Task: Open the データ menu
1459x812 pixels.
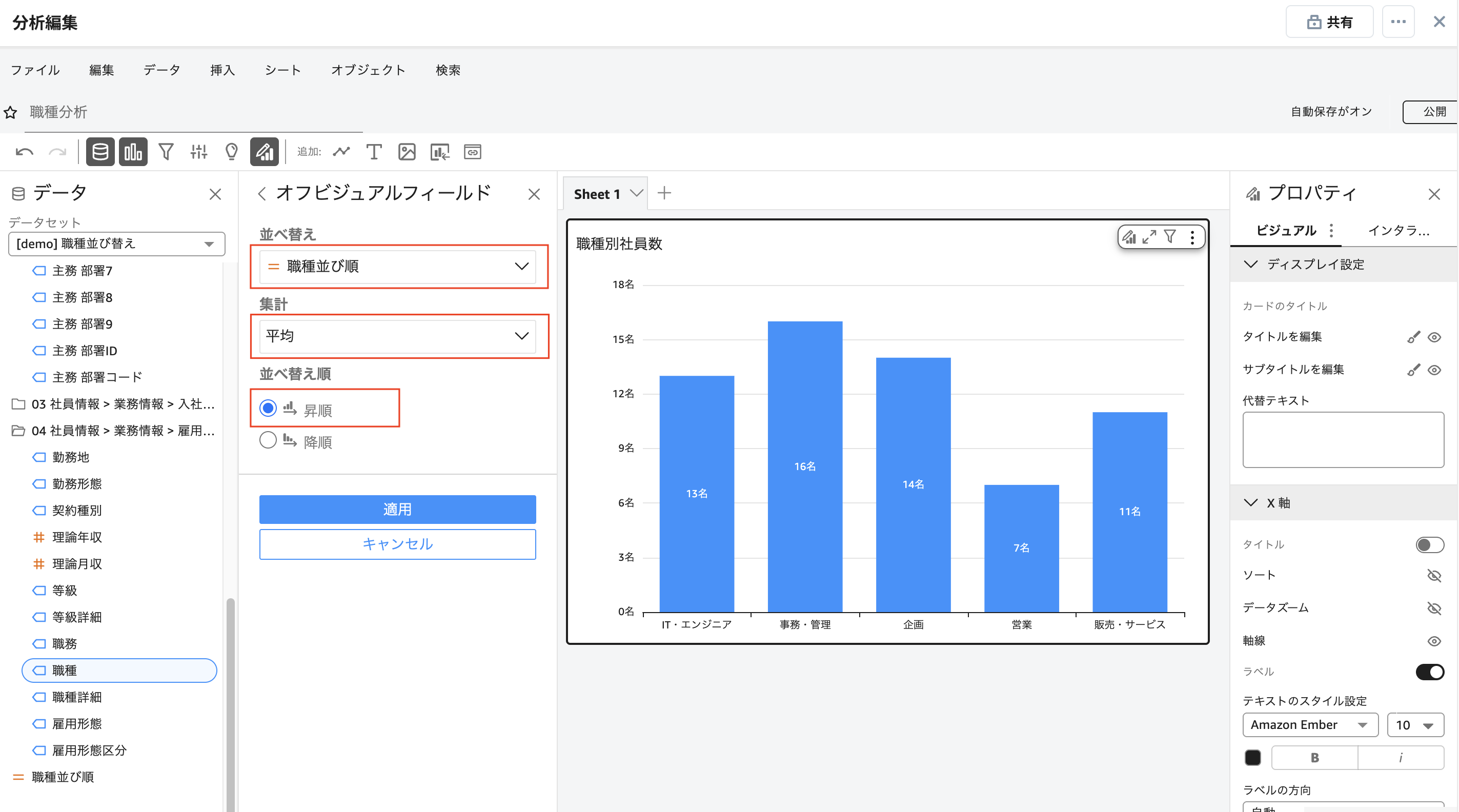Action: 161,70
